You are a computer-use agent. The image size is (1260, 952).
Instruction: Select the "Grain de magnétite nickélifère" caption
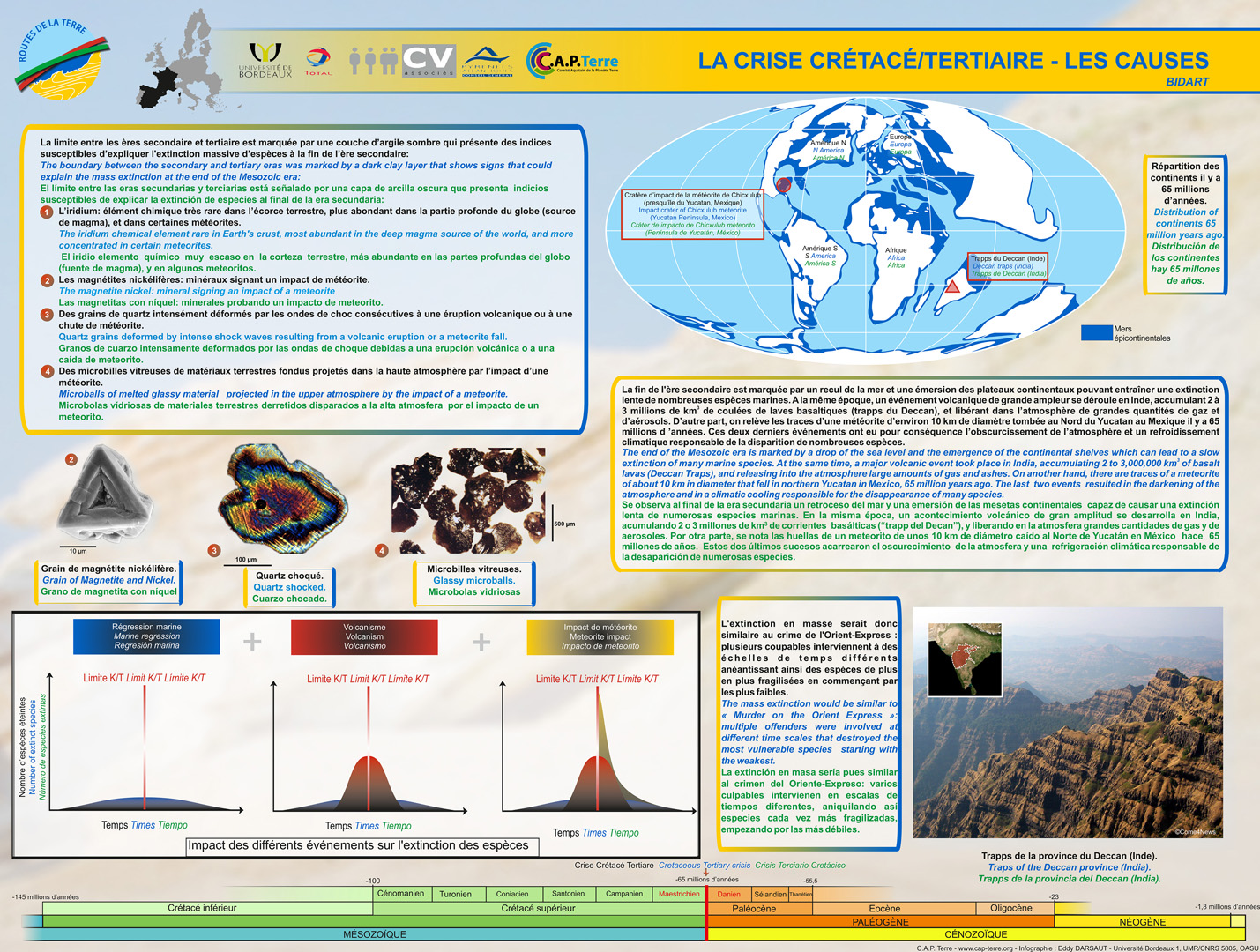click(x=108, y=581)
